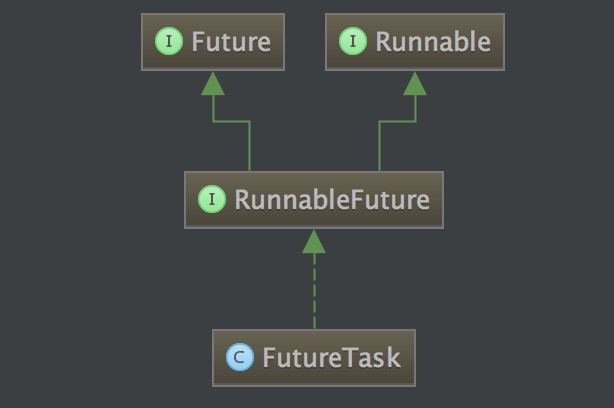Click the horizontal elbow of Runnable inheritance line
Viewport: 614px width, 408px height.
[x=396, y=121]
